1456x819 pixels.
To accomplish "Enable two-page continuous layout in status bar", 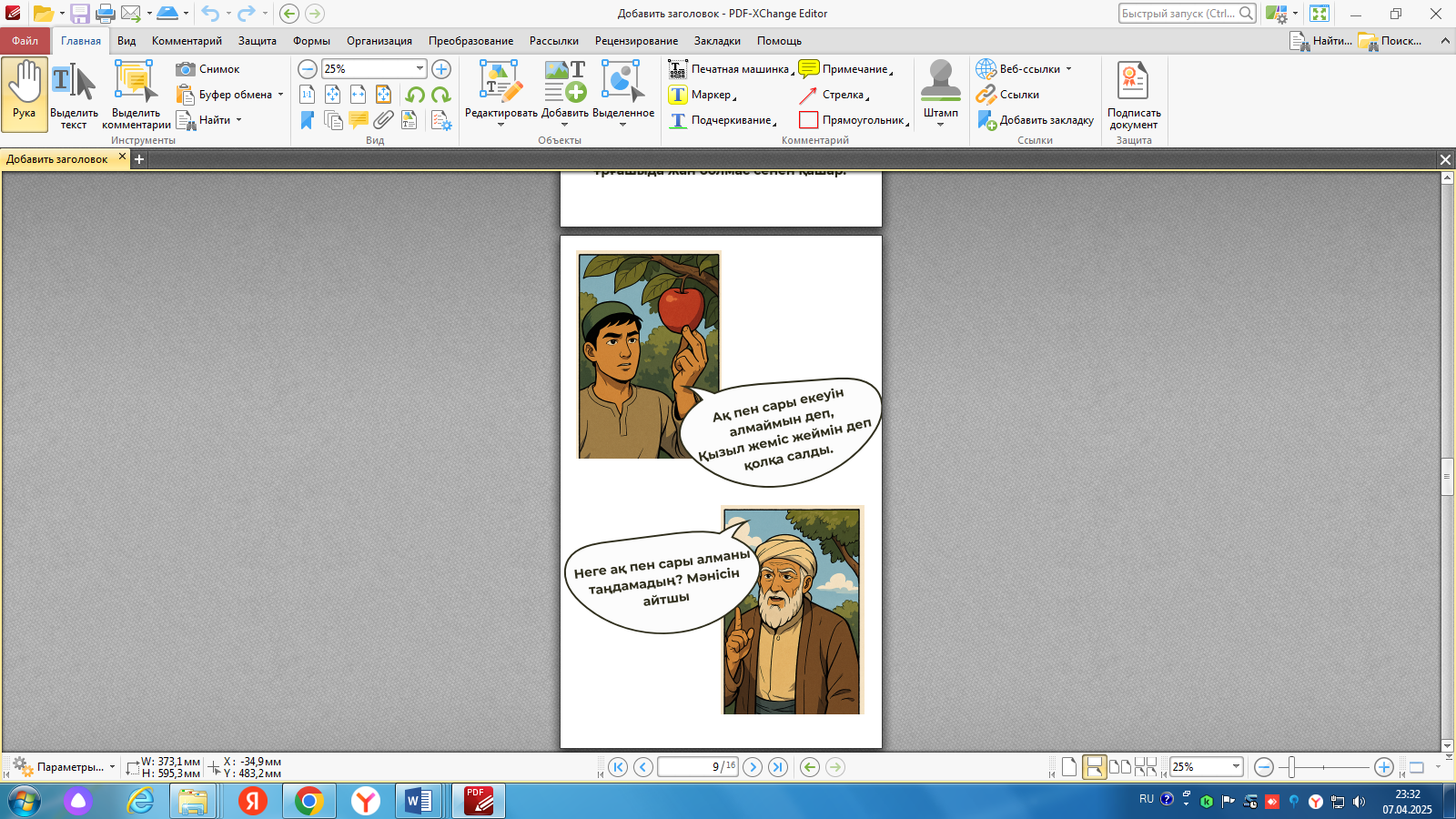I will click(x=1145, y=767).
